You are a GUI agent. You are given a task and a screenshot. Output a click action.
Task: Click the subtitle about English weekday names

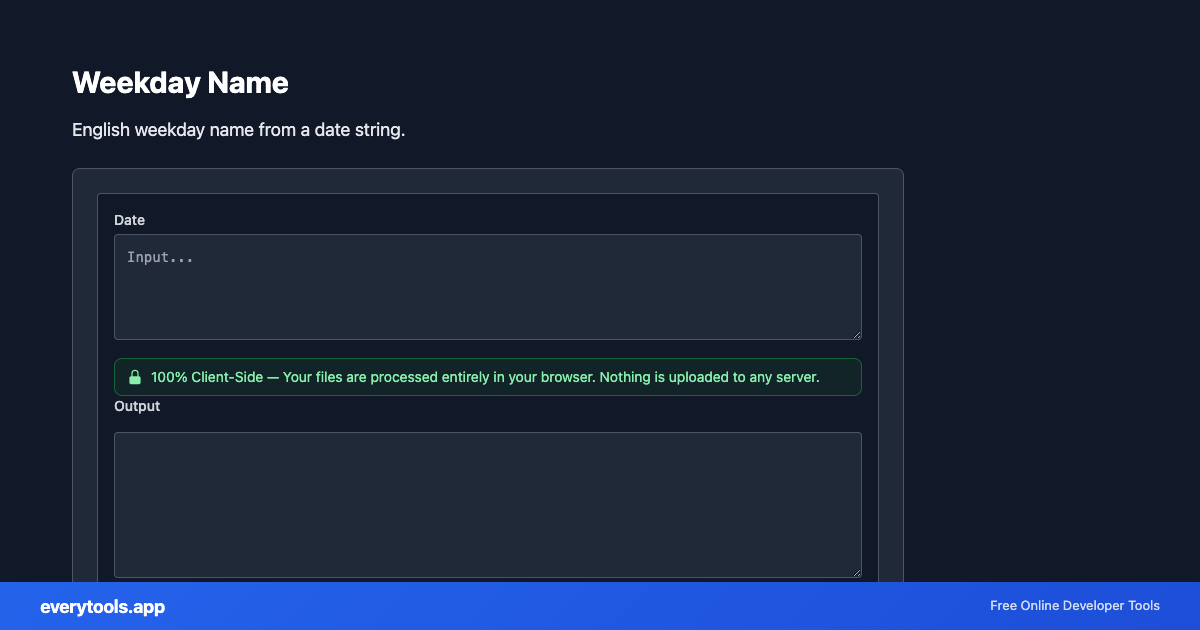click(238, 130)
